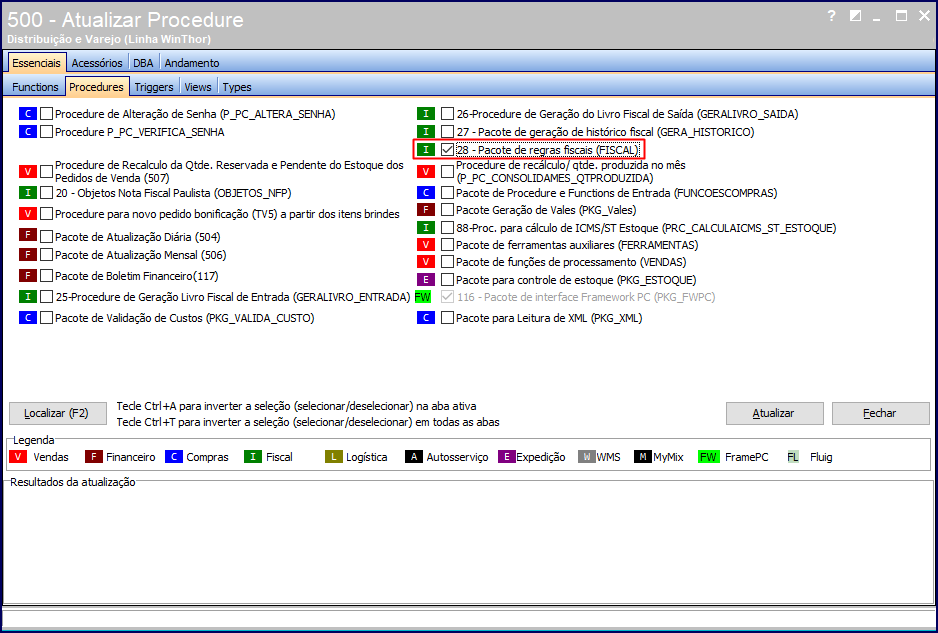The height and width of the screenshot is (633, 938).
Task: Click inside Resultados da atualização area
Action: (x=468, y=544)
